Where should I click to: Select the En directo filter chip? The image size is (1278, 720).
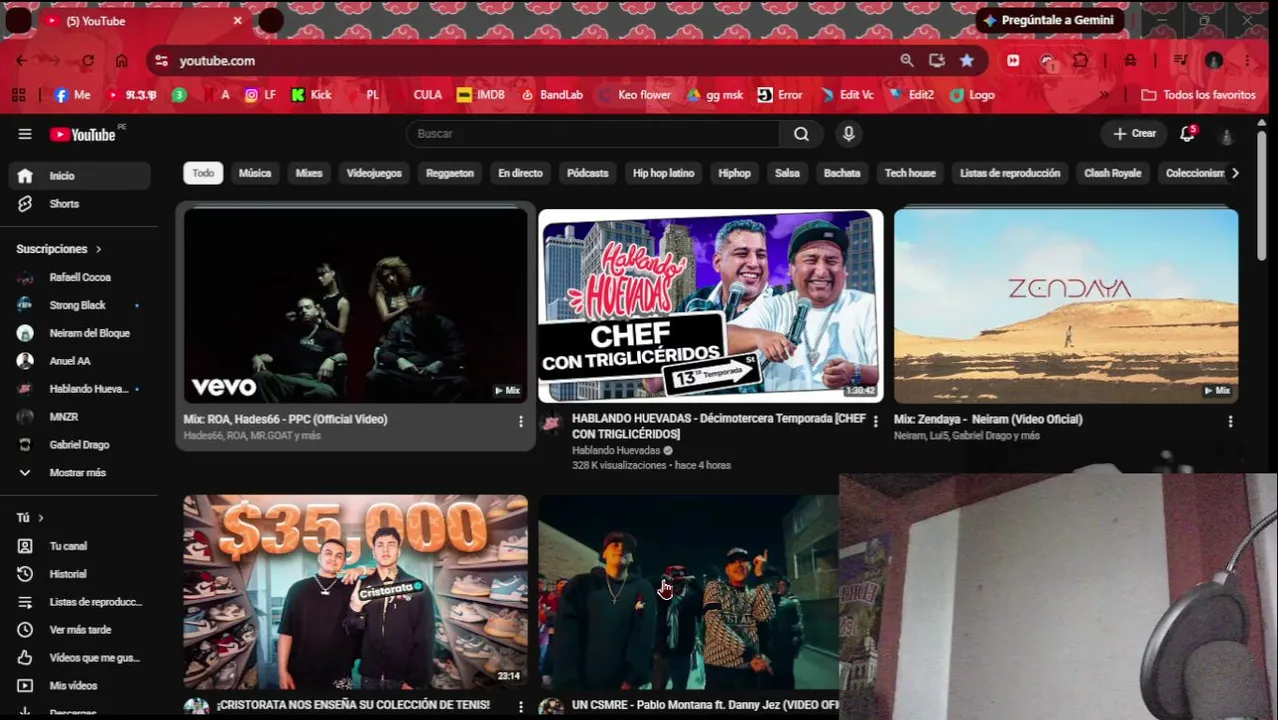[520, 173]
